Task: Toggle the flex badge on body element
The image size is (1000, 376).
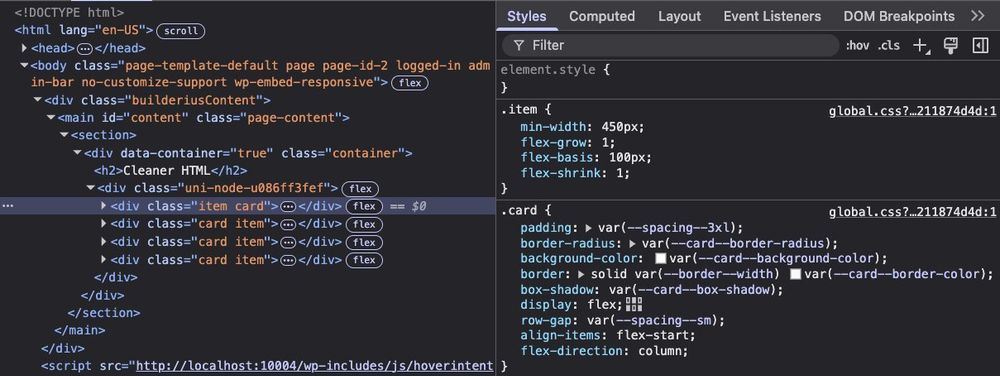Action: click(409, 83)
